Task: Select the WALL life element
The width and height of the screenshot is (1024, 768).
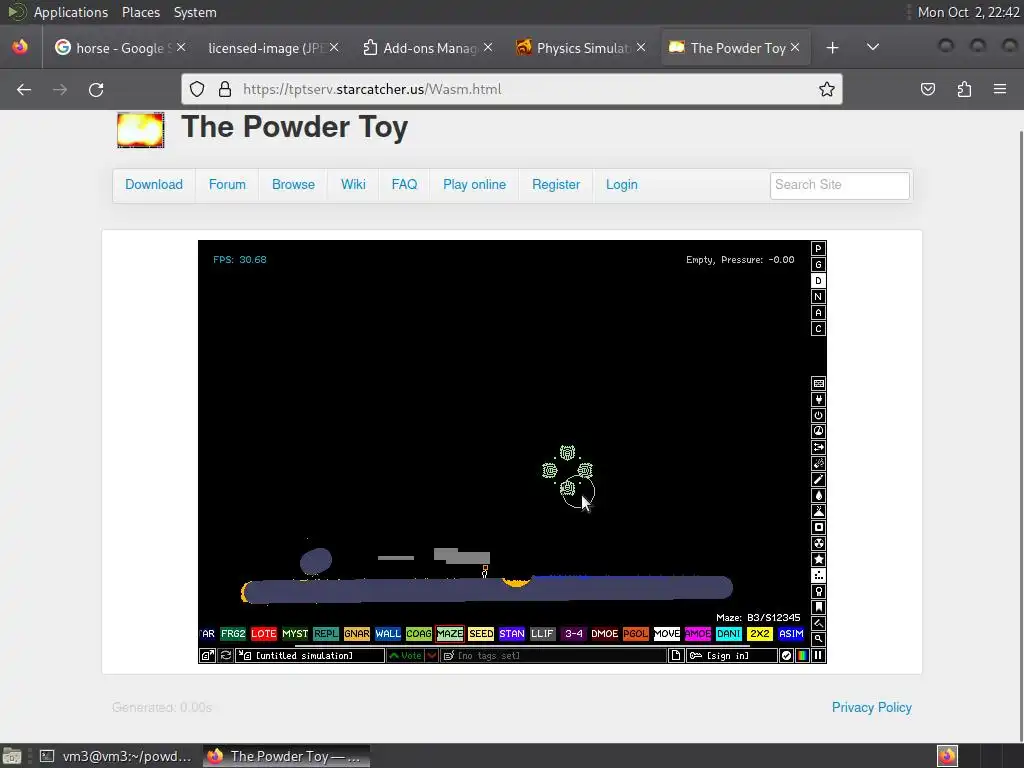Action: [x=387, y=633]
